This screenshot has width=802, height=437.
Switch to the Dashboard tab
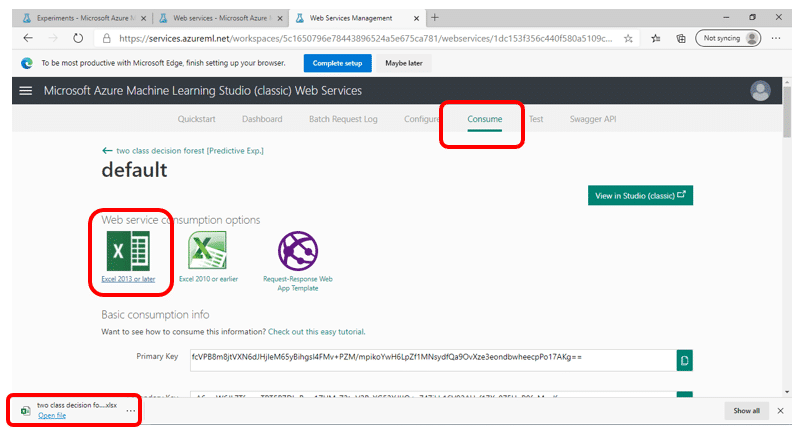click(262, 119)
